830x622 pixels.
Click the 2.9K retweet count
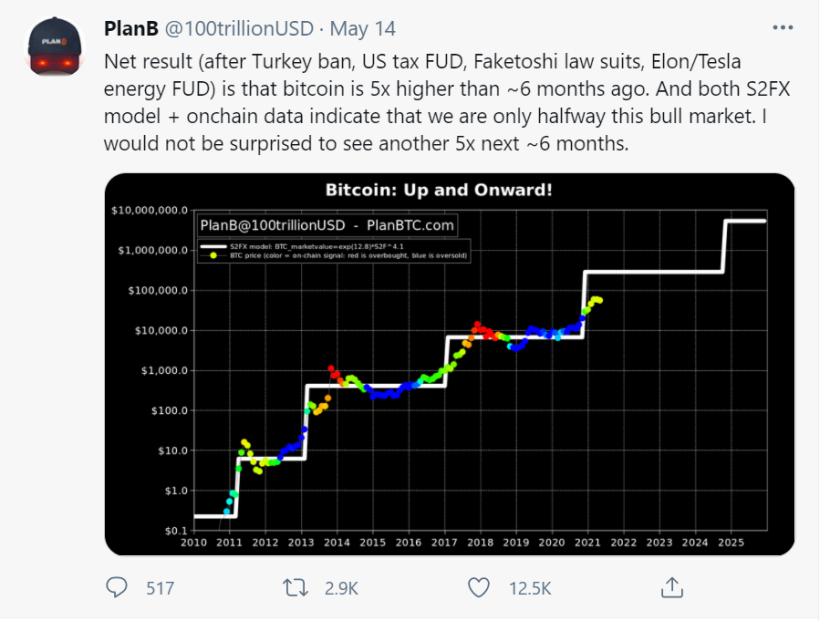point(341,588)
